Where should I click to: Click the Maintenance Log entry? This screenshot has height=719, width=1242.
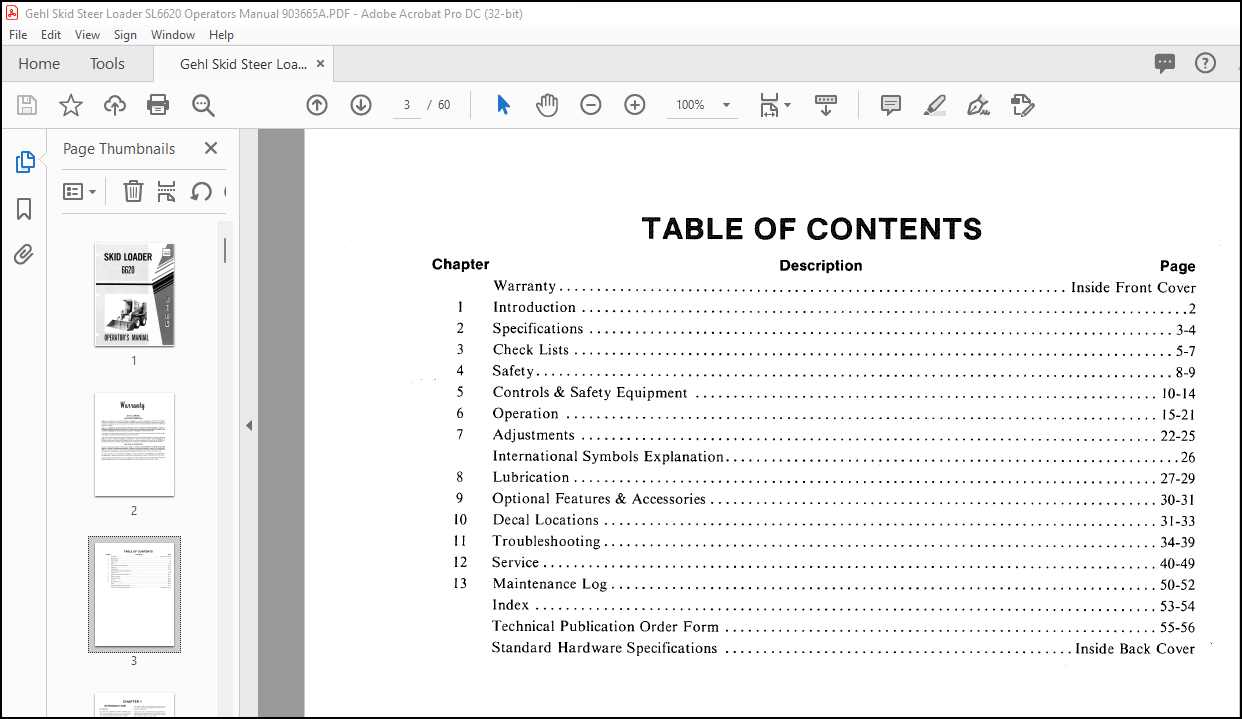point(550,584)
